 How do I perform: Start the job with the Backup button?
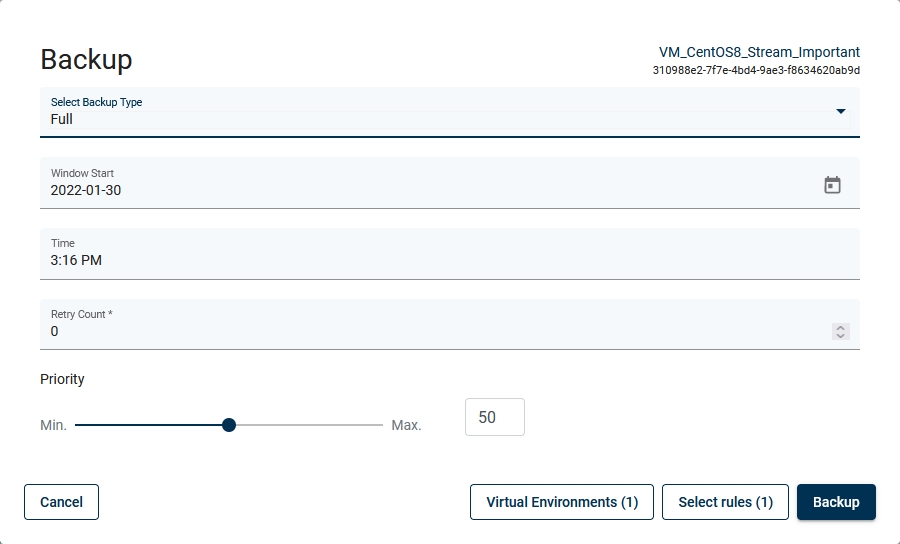pyautogui.click(x=836, y=502)
